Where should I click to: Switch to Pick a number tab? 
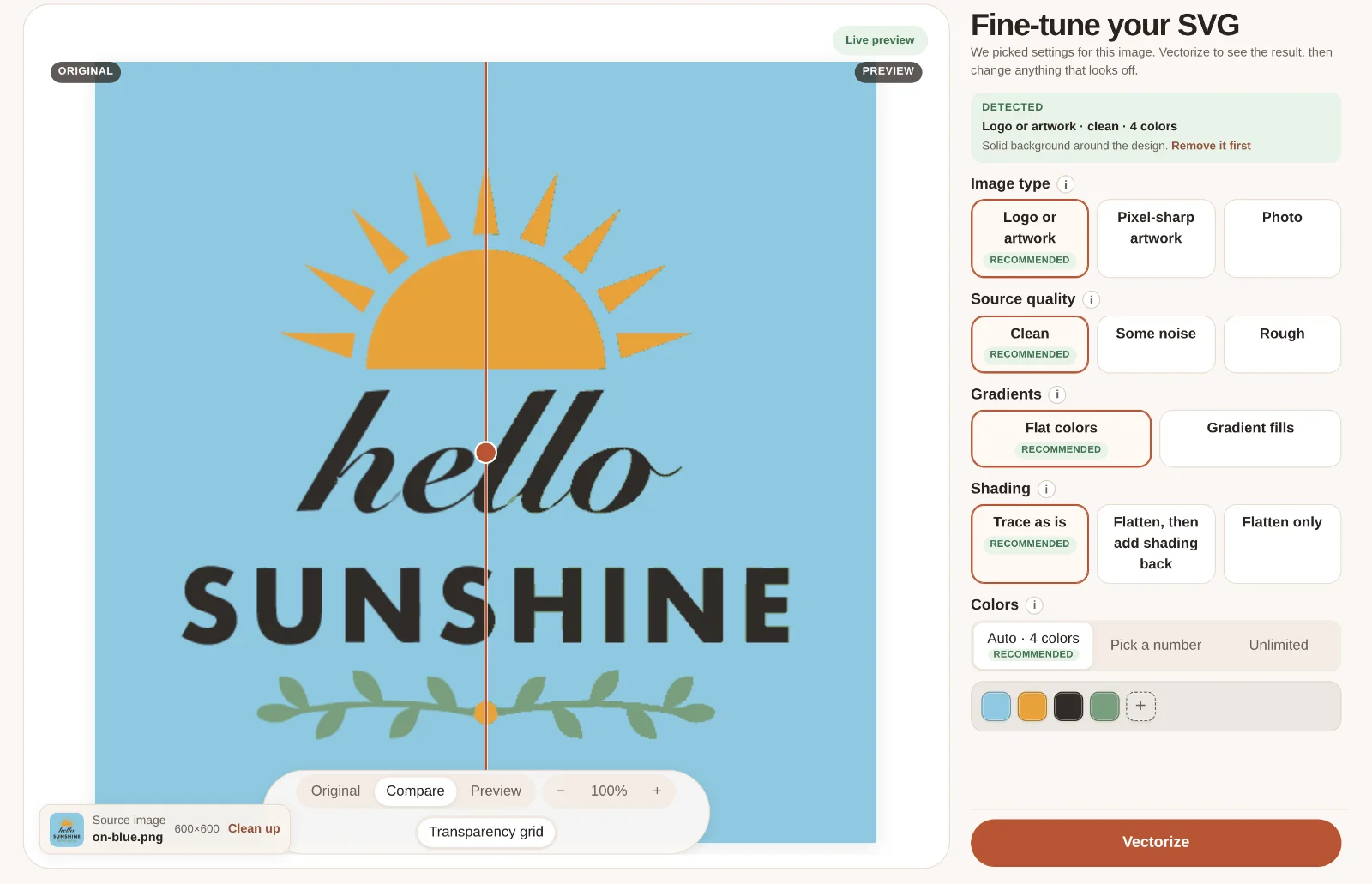click(1156, 646)
